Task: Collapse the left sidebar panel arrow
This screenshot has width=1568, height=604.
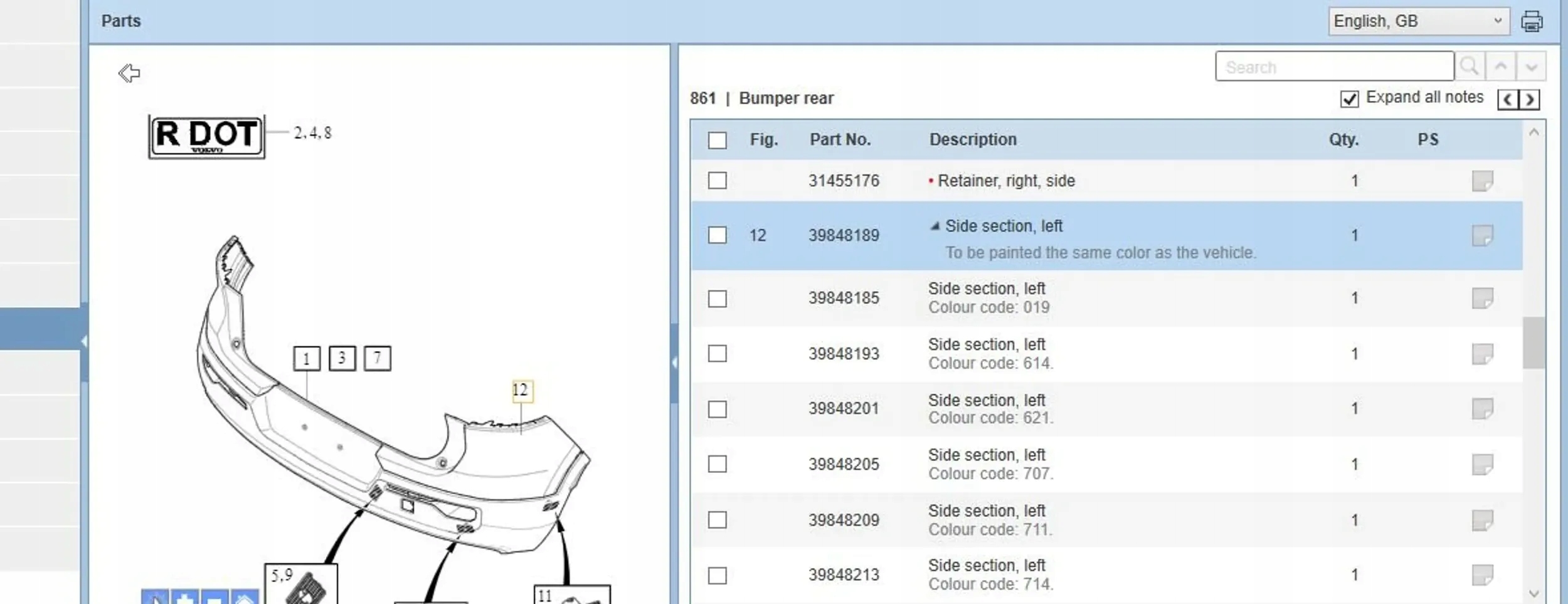Action: coord(84,342)
